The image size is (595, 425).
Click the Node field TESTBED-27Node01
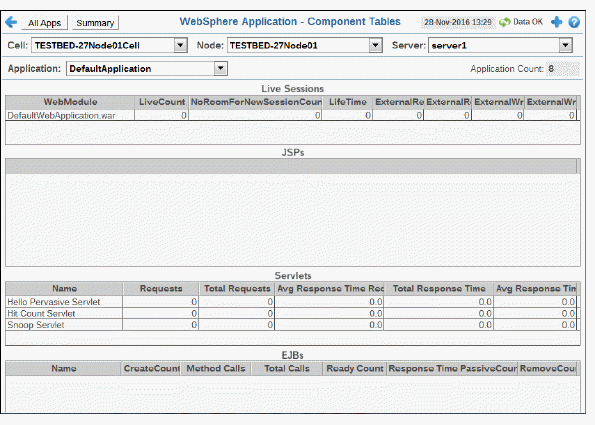pos(304,46)
